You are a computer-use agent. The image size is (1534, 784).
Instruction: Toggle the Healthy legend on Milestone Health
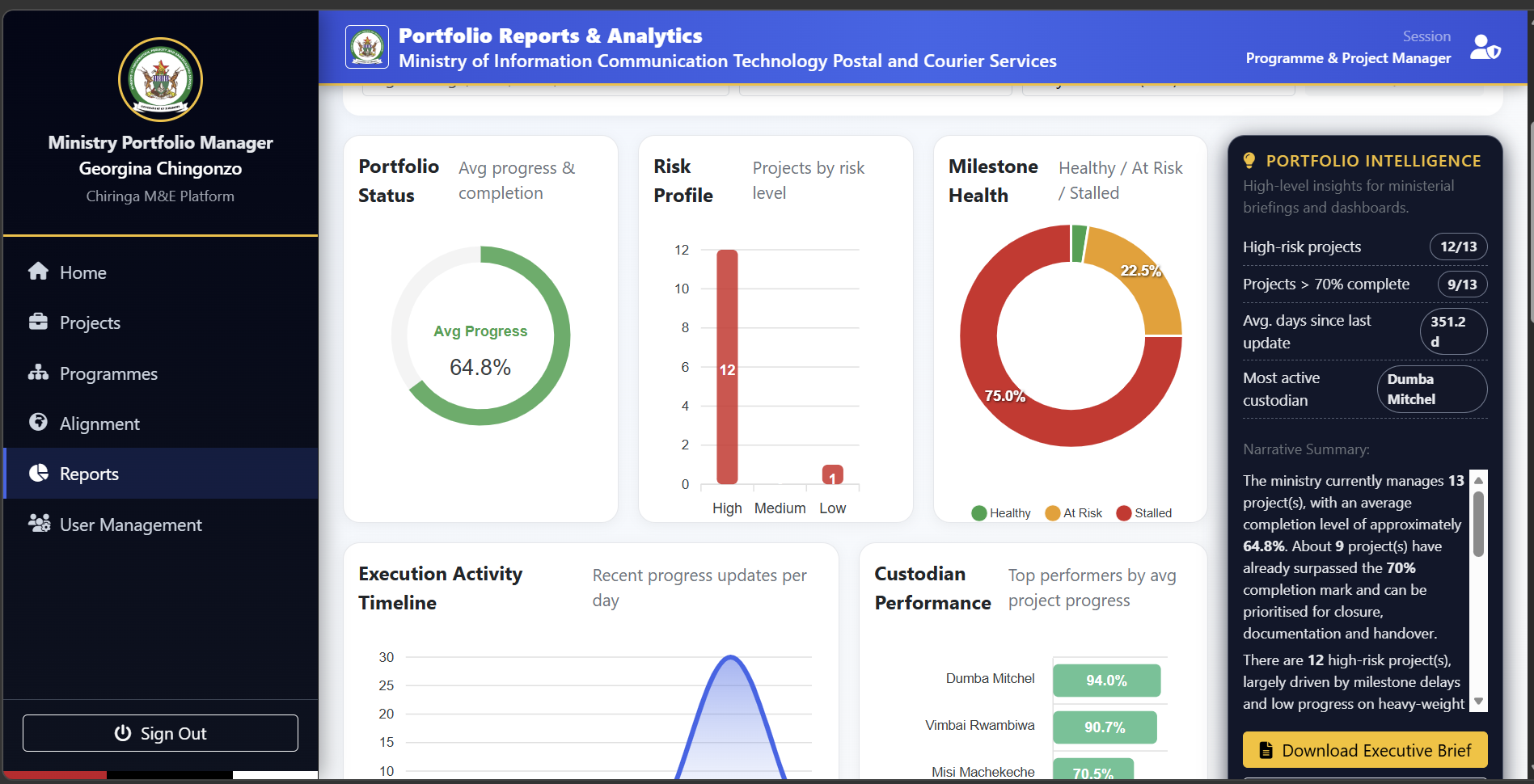pyautogui.click(x=1001, y=512)
